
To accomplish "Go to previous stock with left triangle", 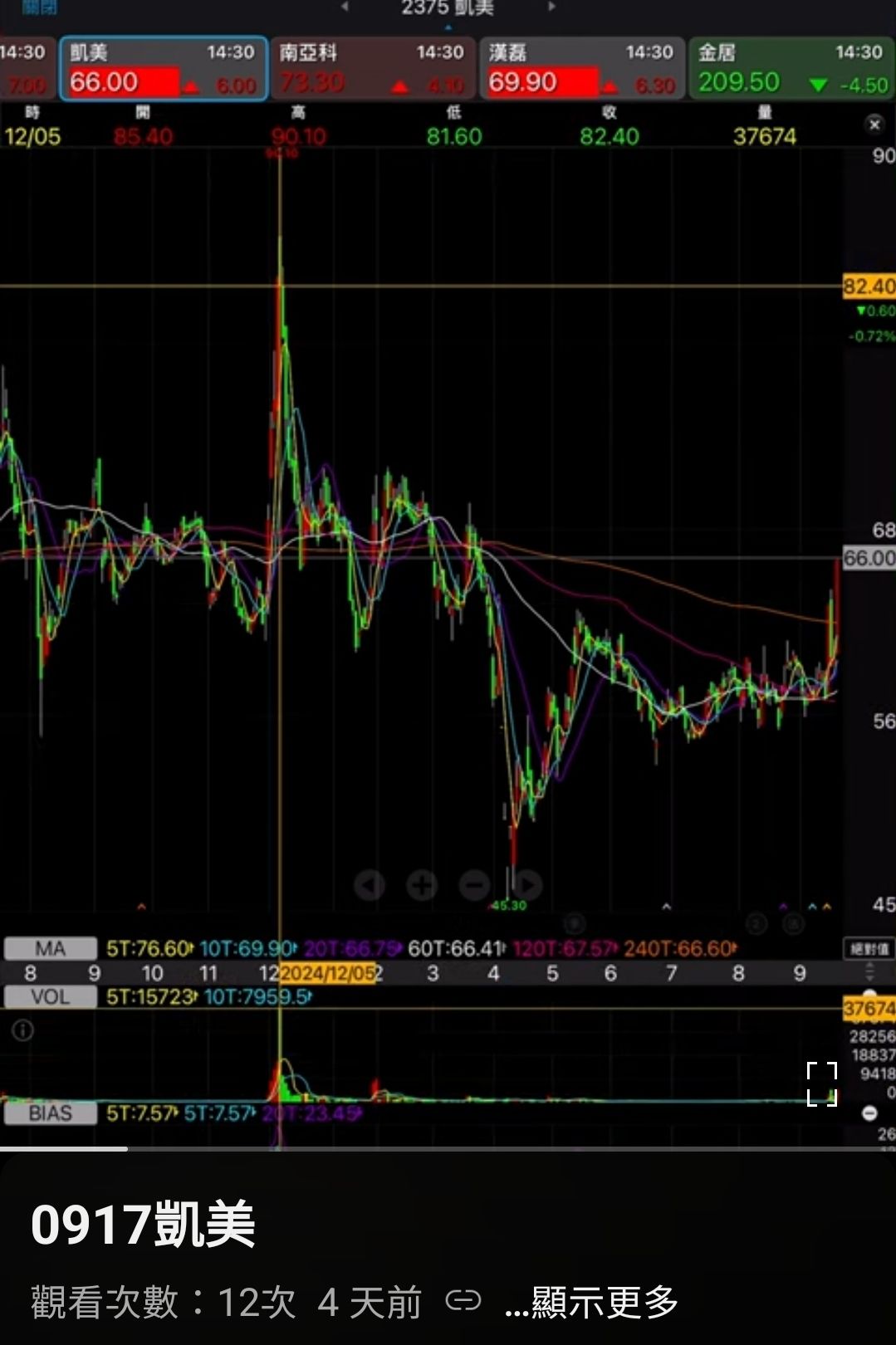I will point(345,7).
